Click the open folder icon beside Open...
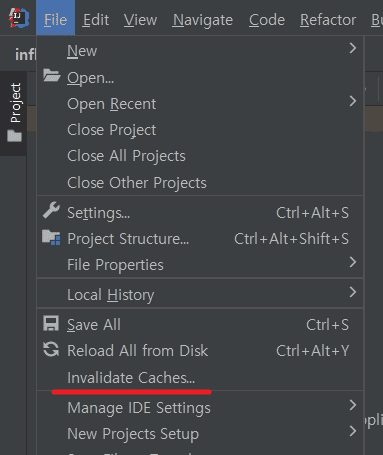The image size is (383, 455). click(52, 76)
